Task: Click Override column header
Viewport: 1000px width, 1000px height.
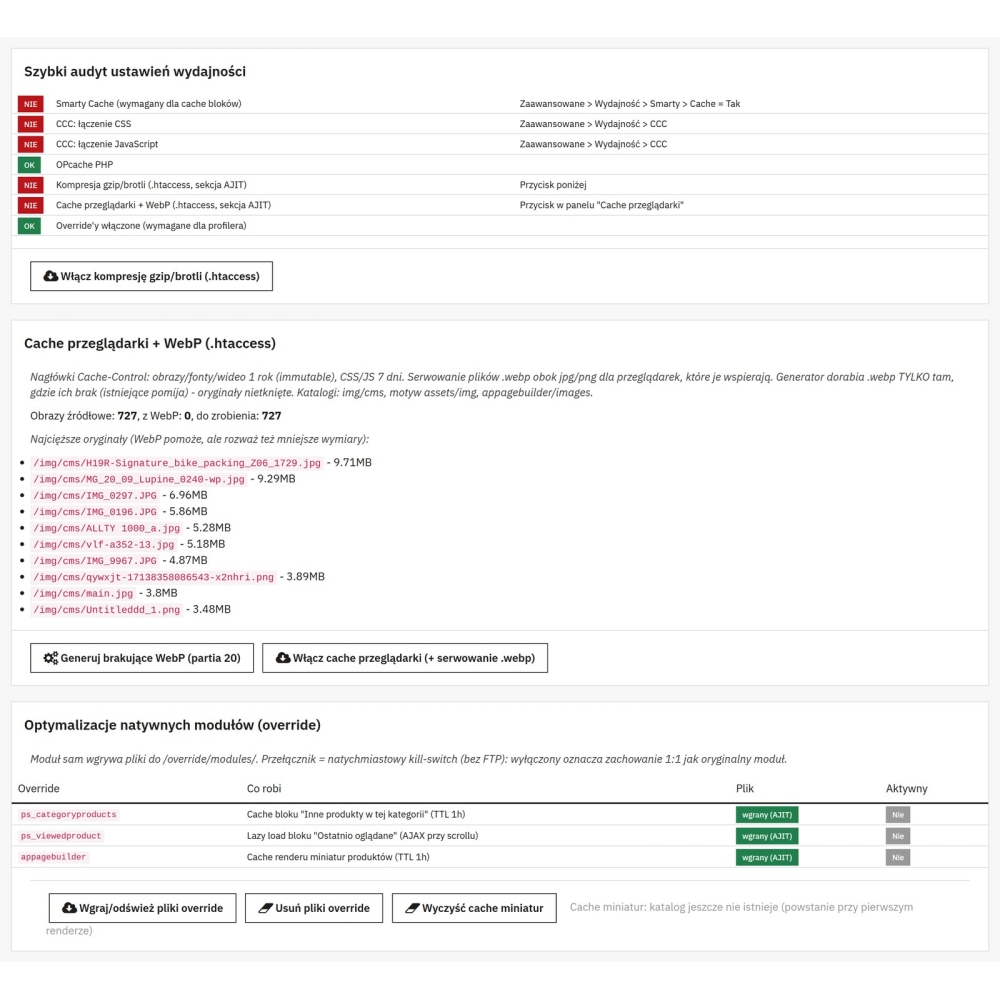Action: [x=38, y=788]
